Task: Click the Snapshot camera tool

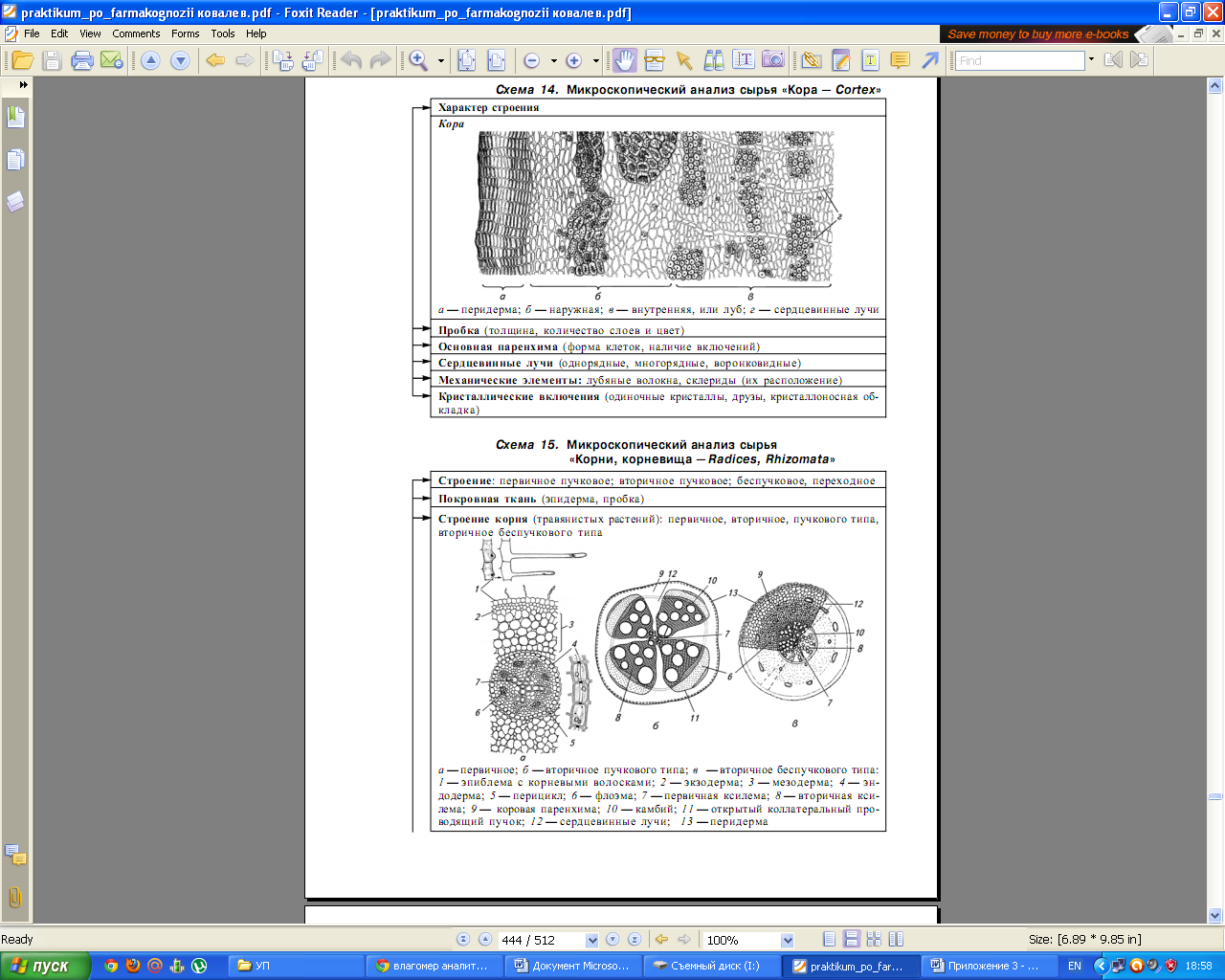Action: pyautogui.click(x=773, y=60)
